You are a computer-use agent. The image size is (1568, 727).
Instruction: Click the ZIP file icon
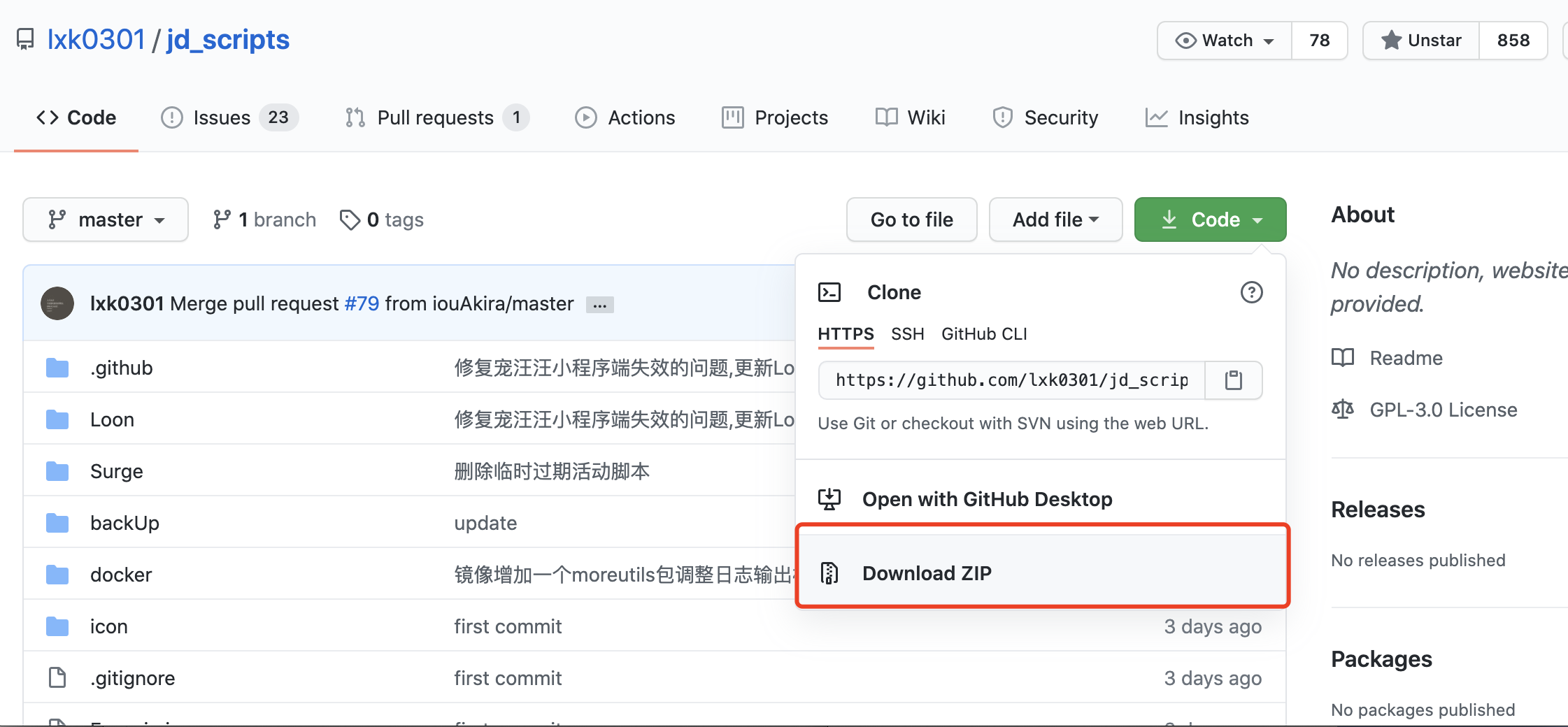point(829,573)
